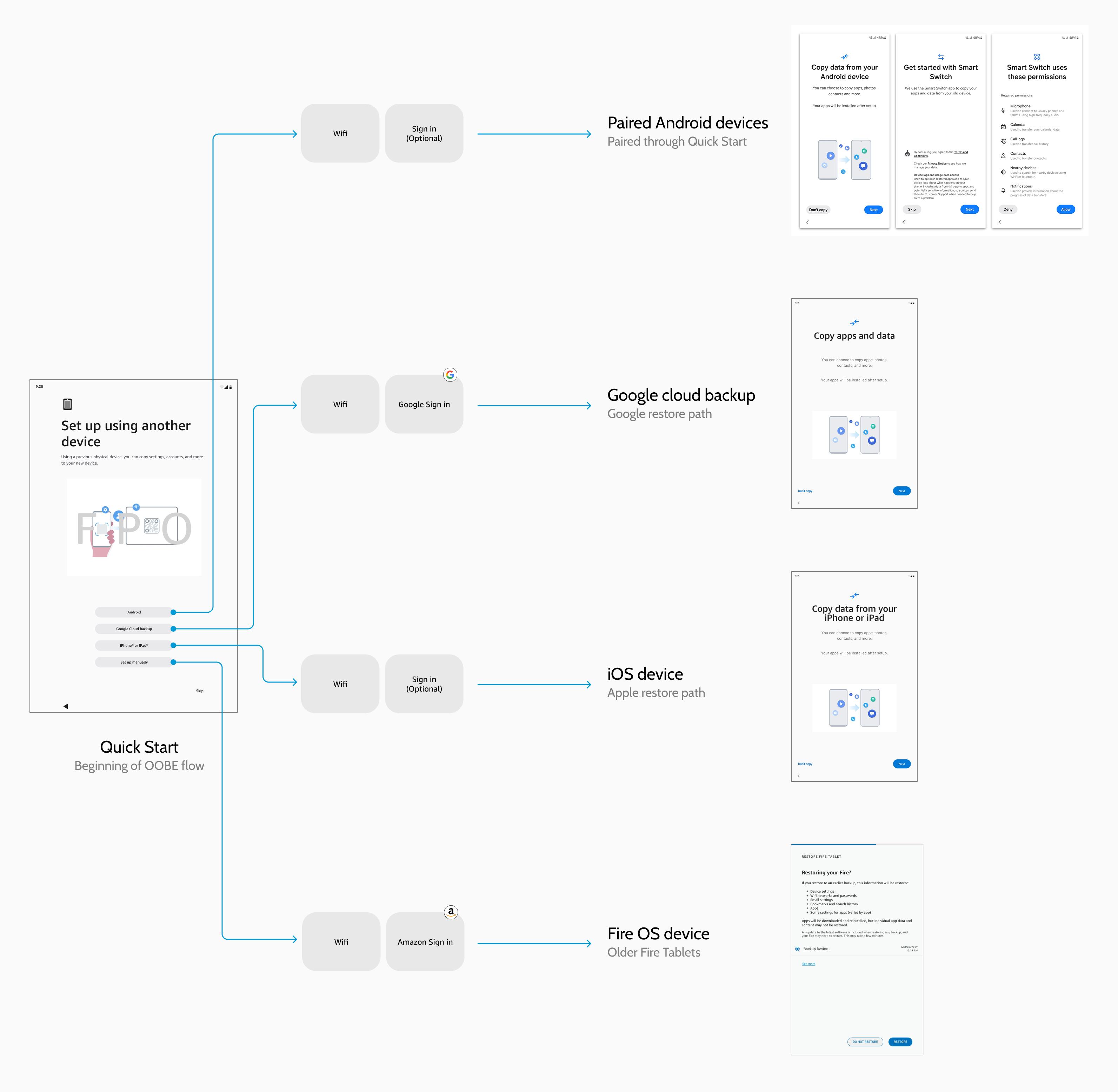Click the Notifications bell icon

[1003, 191]
